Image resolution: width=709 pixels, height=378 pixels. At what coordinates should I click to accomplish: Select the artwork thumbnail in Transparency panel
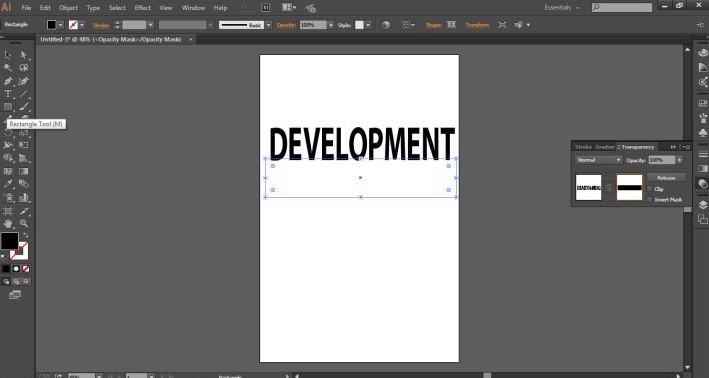588,187
